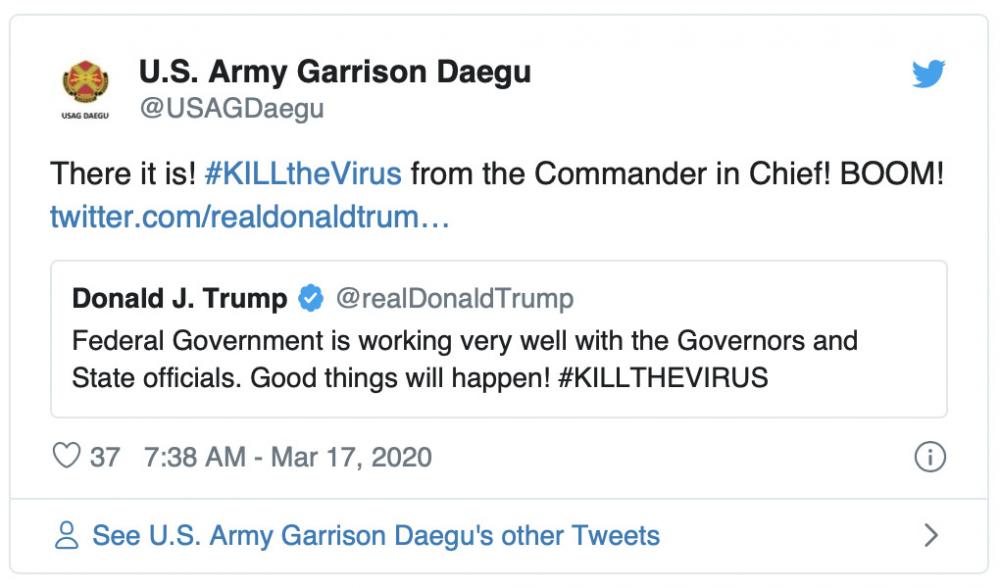The image size is (1000, 588).
Task: Open the quoted Federal Government tweet text
Action: 464,358
